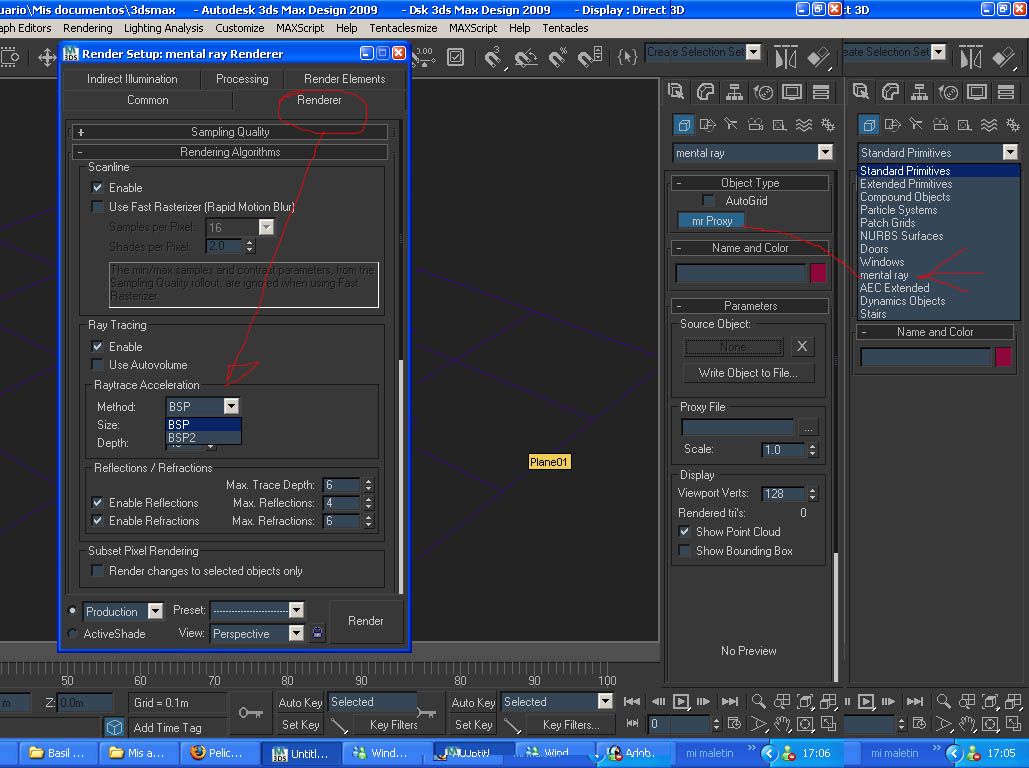This screenshot has width=1029, height=768.
Task: Collapse the Rendering Algorithms rollout
Action: (230, 152)
